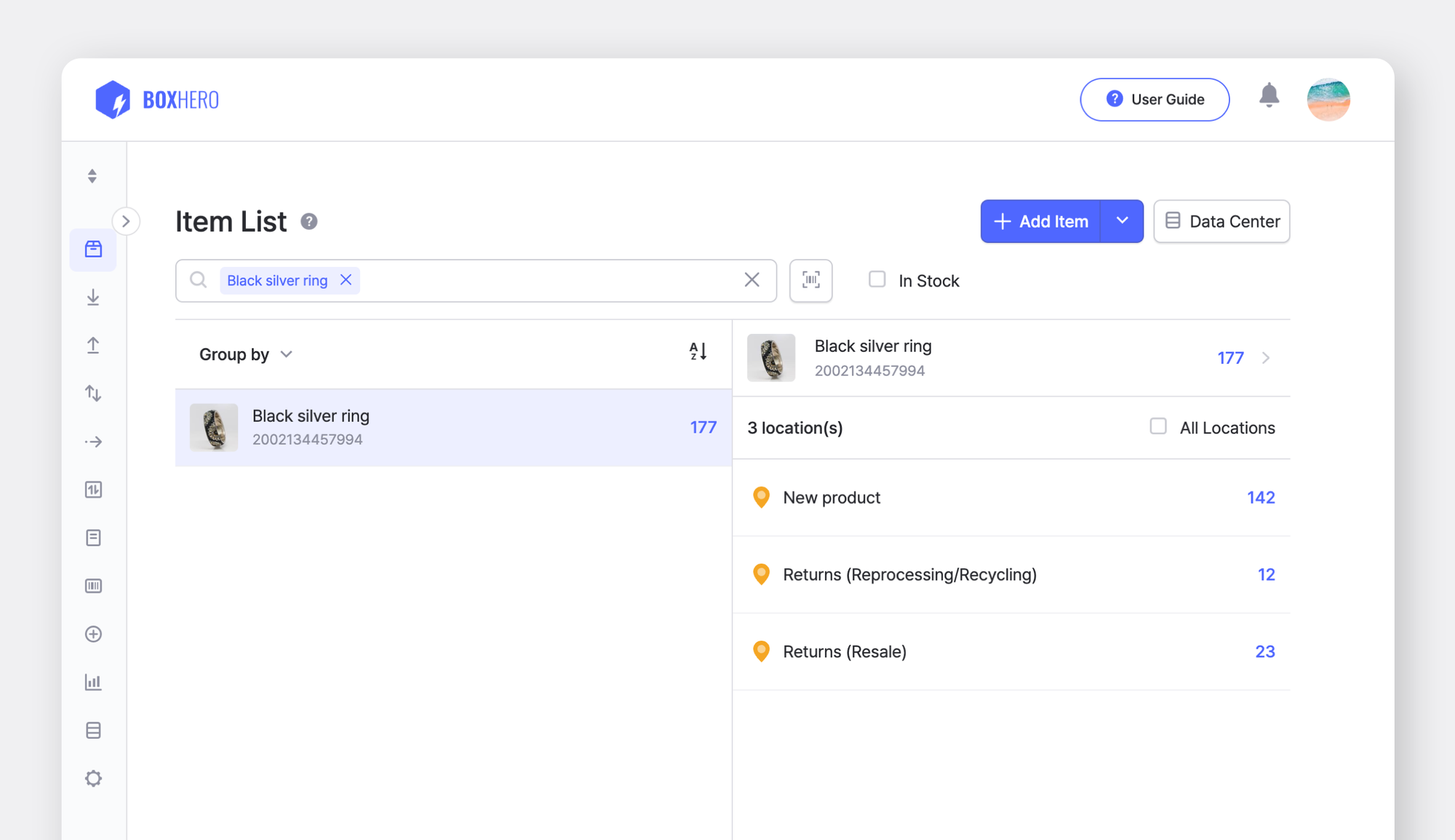Image resolution: width=1455 pixels, height=840 pixels.
Task: Open the Transactions document icon in sidebar
Action: click(93, 537)
